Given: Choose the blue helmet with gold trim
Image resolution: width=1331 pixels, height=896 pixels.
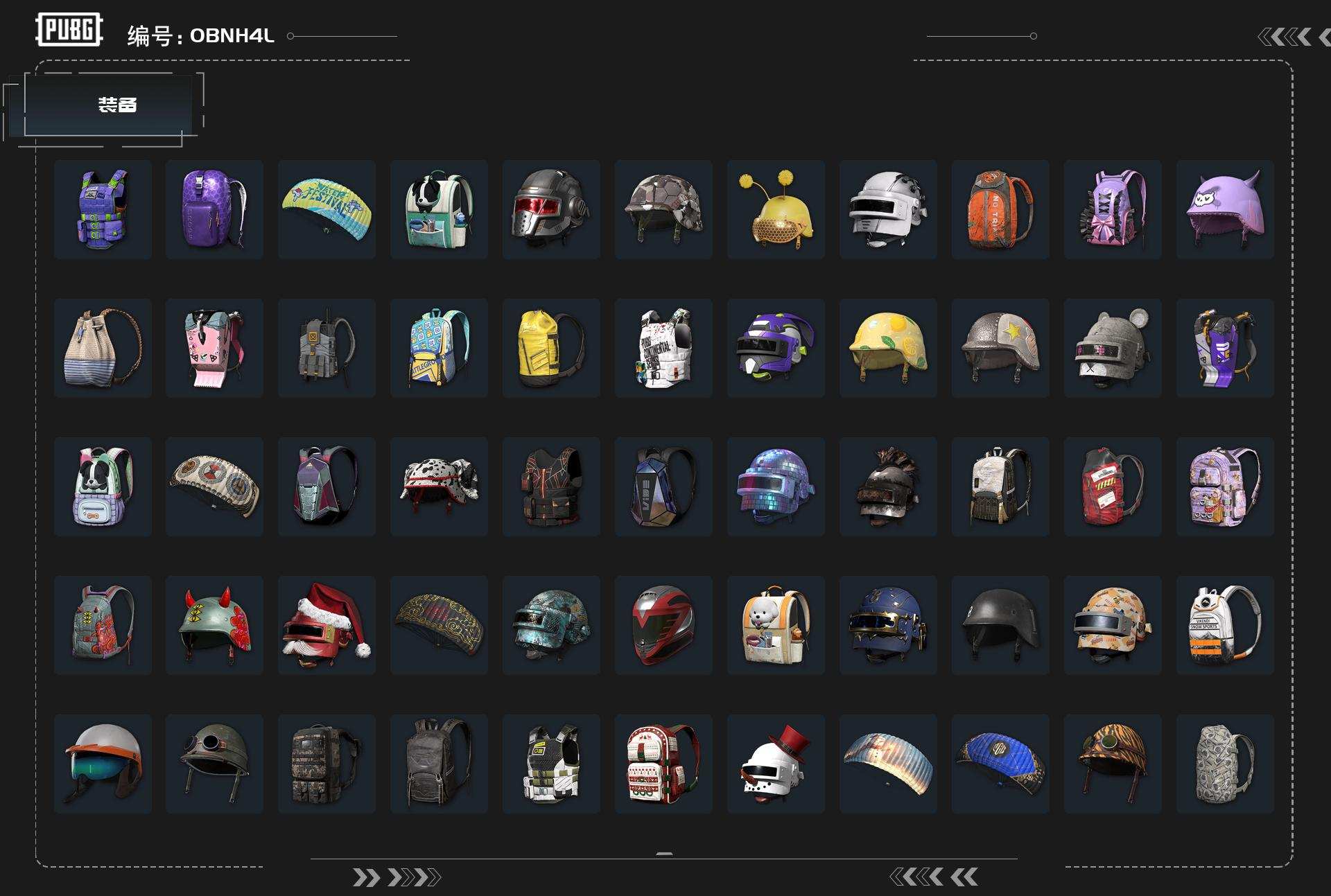Looking at the screenshot, I should click(888, 625).
